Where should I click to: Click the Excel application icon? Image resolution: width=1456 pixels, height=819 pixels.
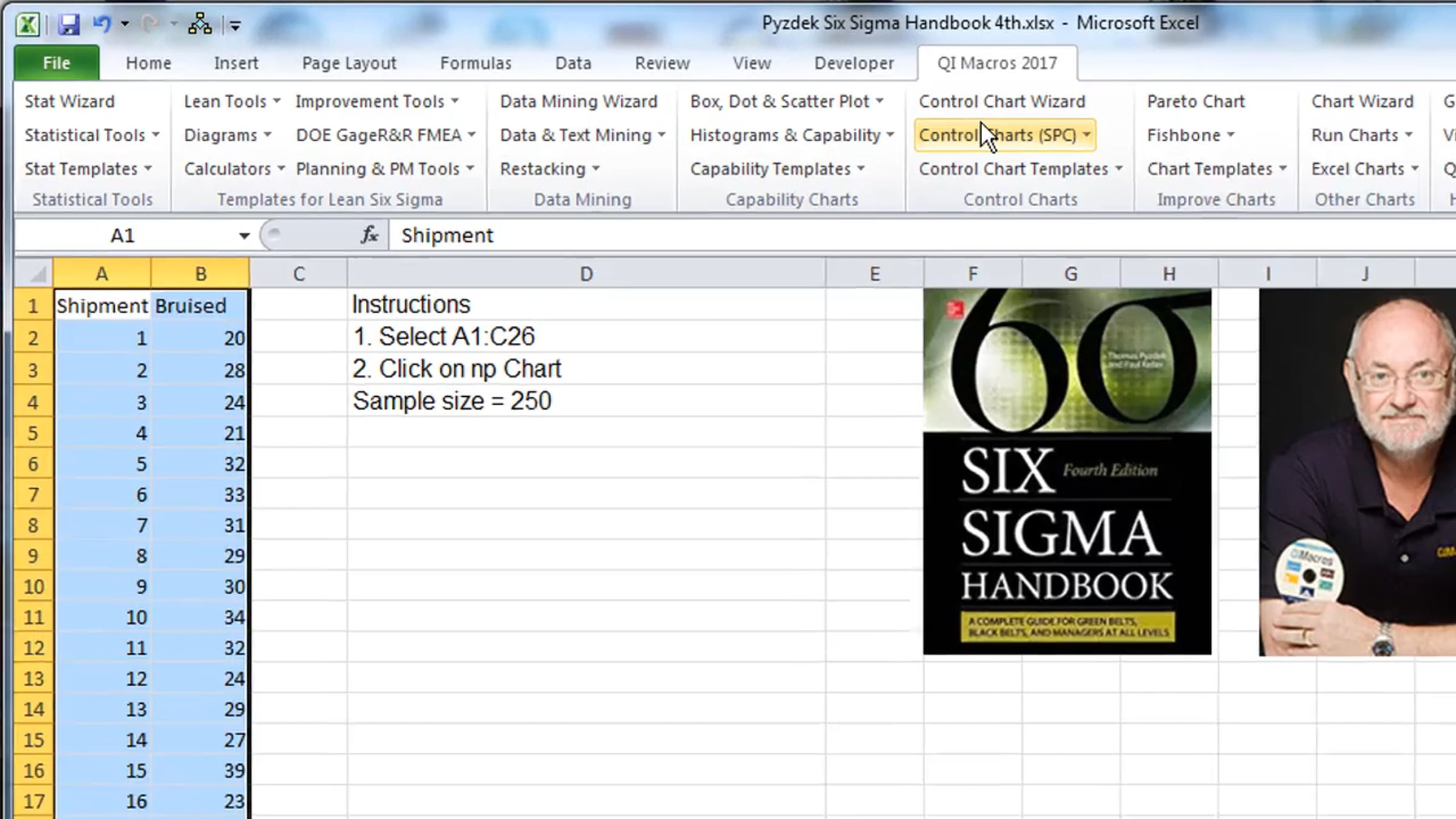point(28,25)
